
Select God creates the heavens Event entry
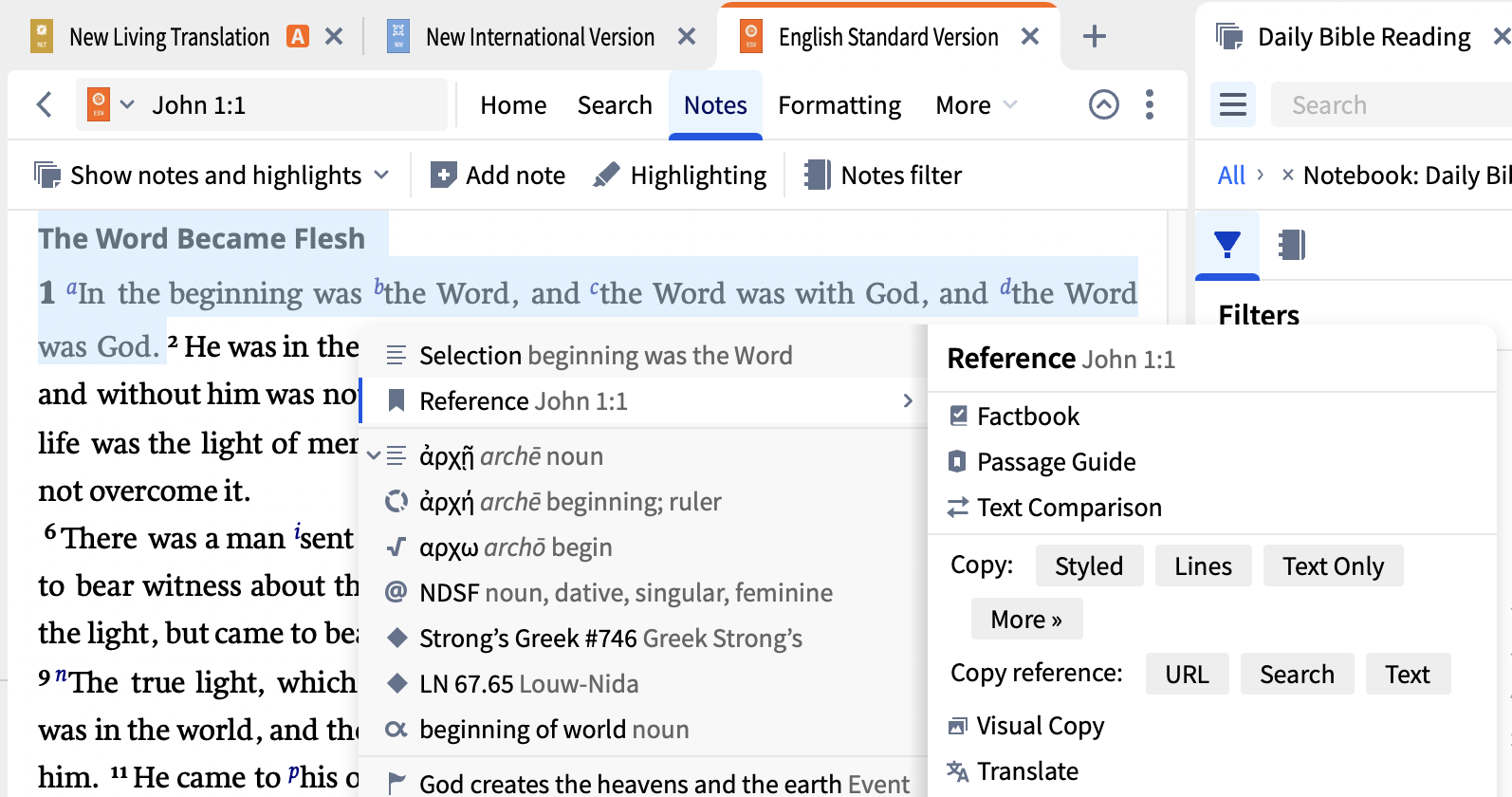point(643,783)
